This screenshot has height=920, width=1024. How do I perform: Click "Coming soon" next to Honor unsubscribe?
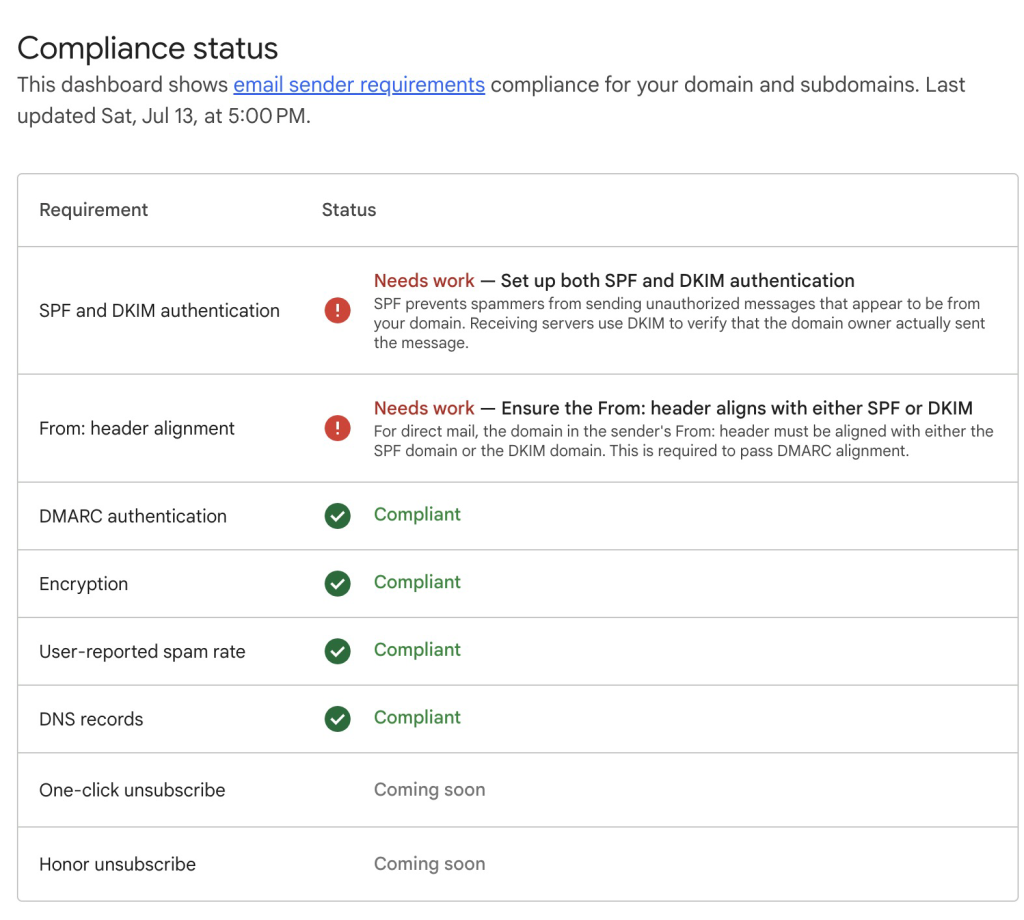[x=429, y=864]
